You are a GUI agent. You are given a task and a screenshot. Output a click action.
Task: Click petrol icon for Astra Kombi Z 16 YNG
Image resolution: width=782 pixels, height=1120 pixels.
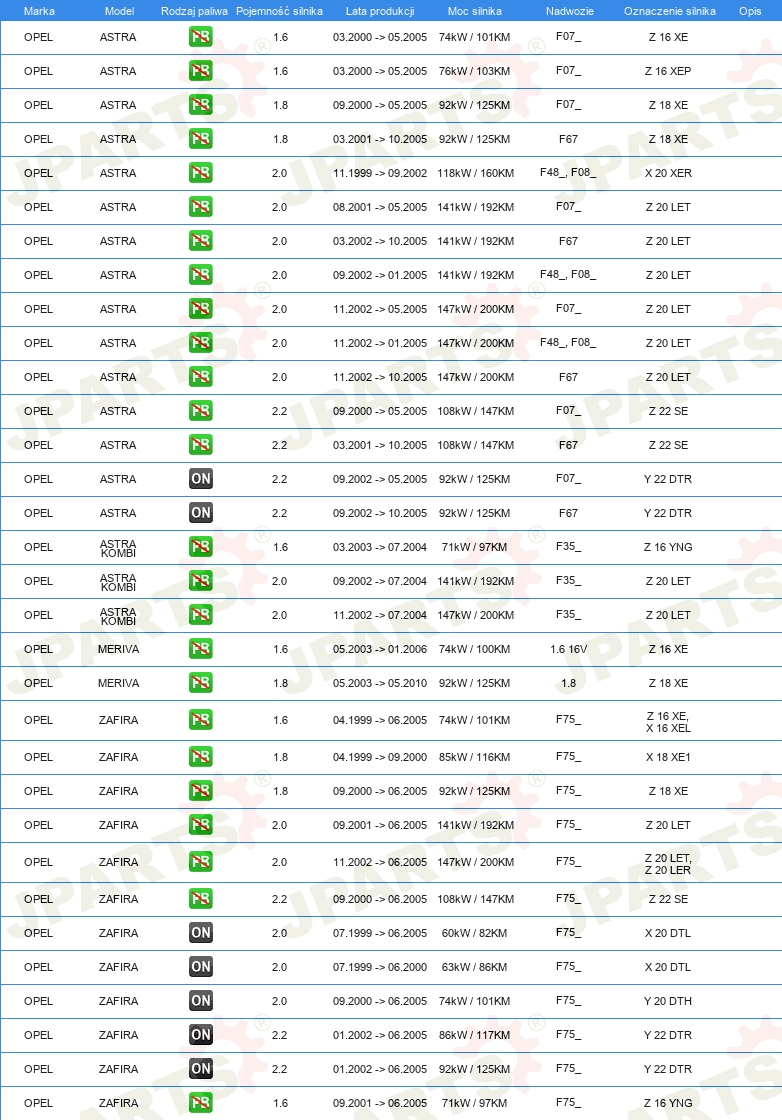click(201, 547)
